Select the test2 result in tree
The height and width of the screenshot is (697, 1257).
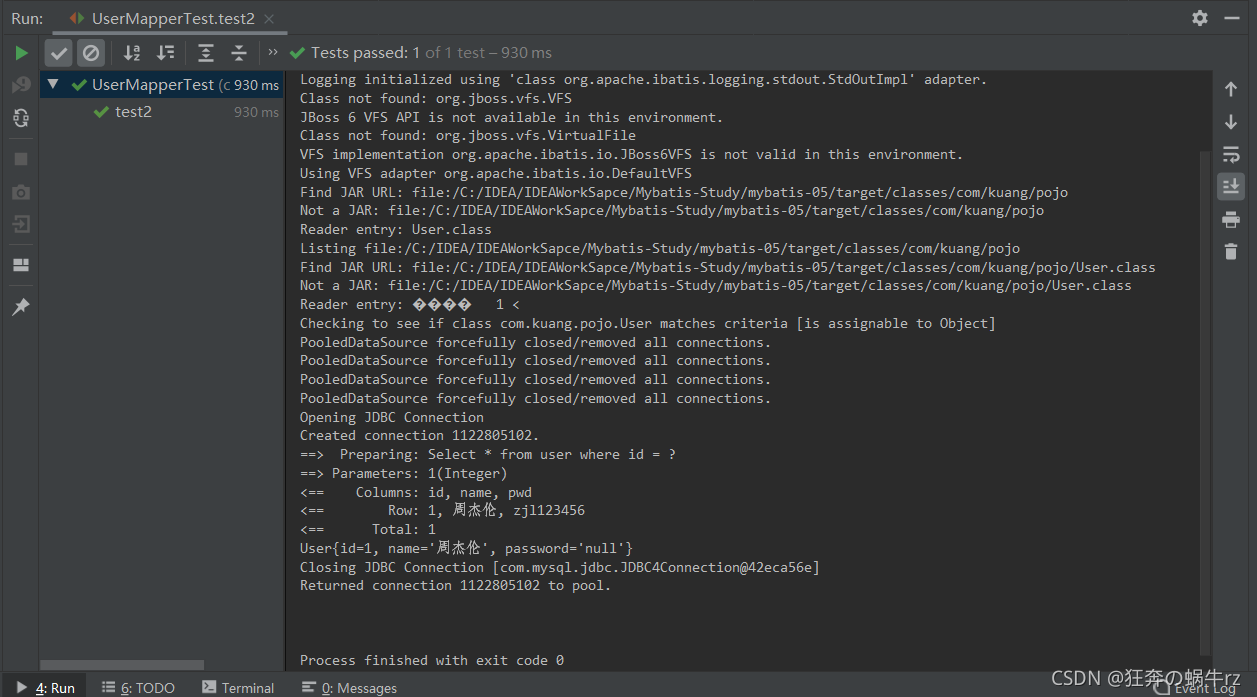click(x=133, y=112)
